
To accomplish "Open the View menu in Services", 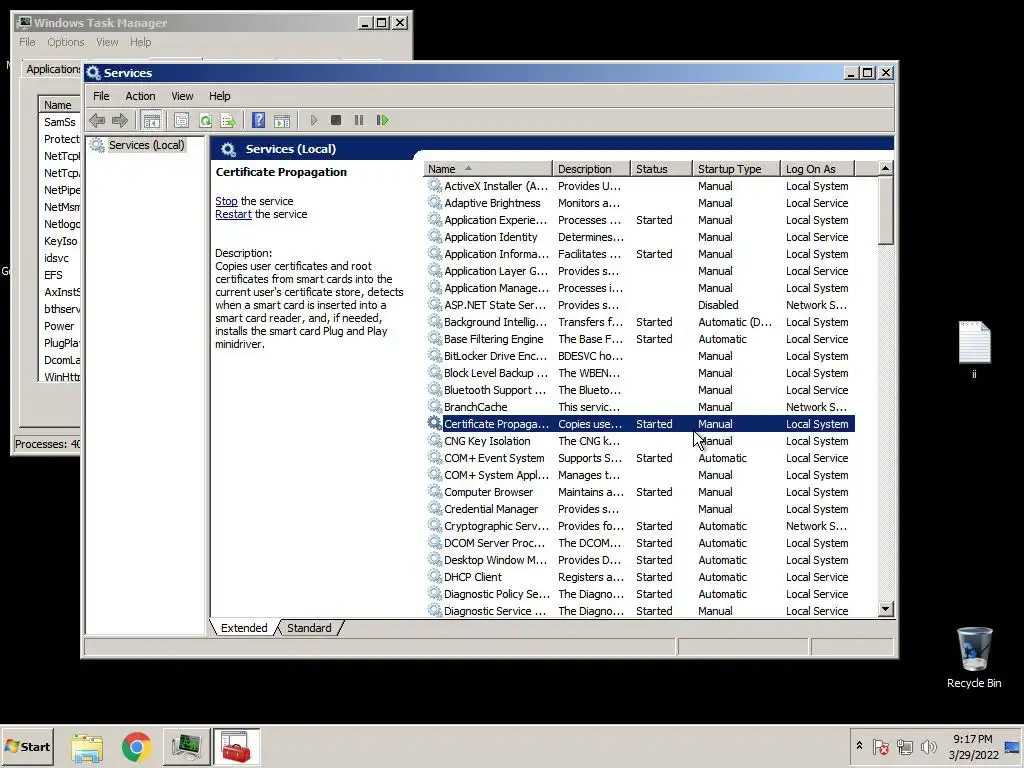I will click(182, 96).
